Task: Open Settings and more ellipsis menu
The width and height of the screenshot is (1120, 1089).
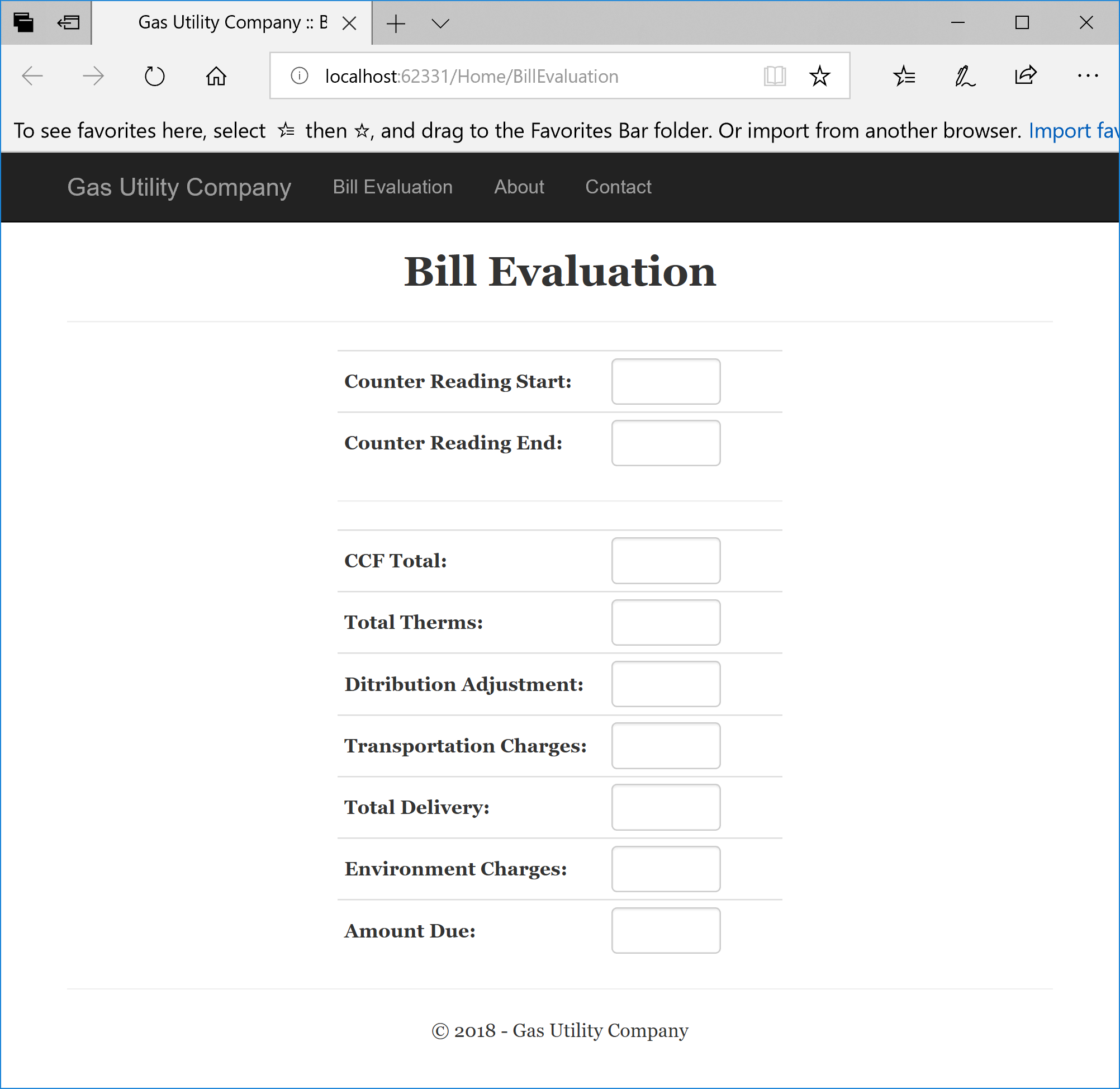Action: 1088,75
